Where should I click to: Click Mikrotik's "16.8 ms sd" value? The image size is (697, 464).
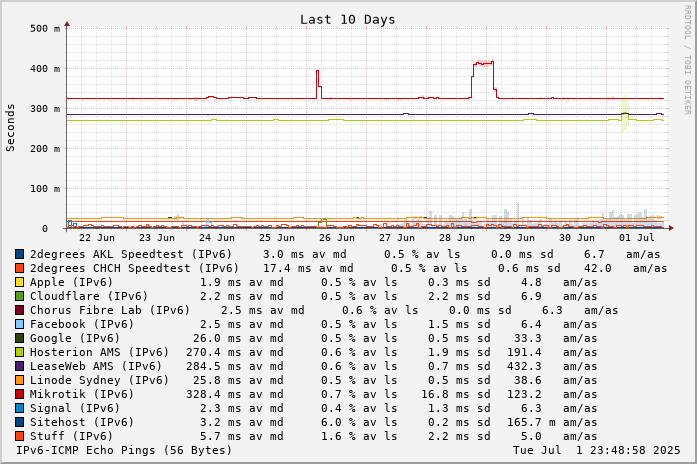456,394
